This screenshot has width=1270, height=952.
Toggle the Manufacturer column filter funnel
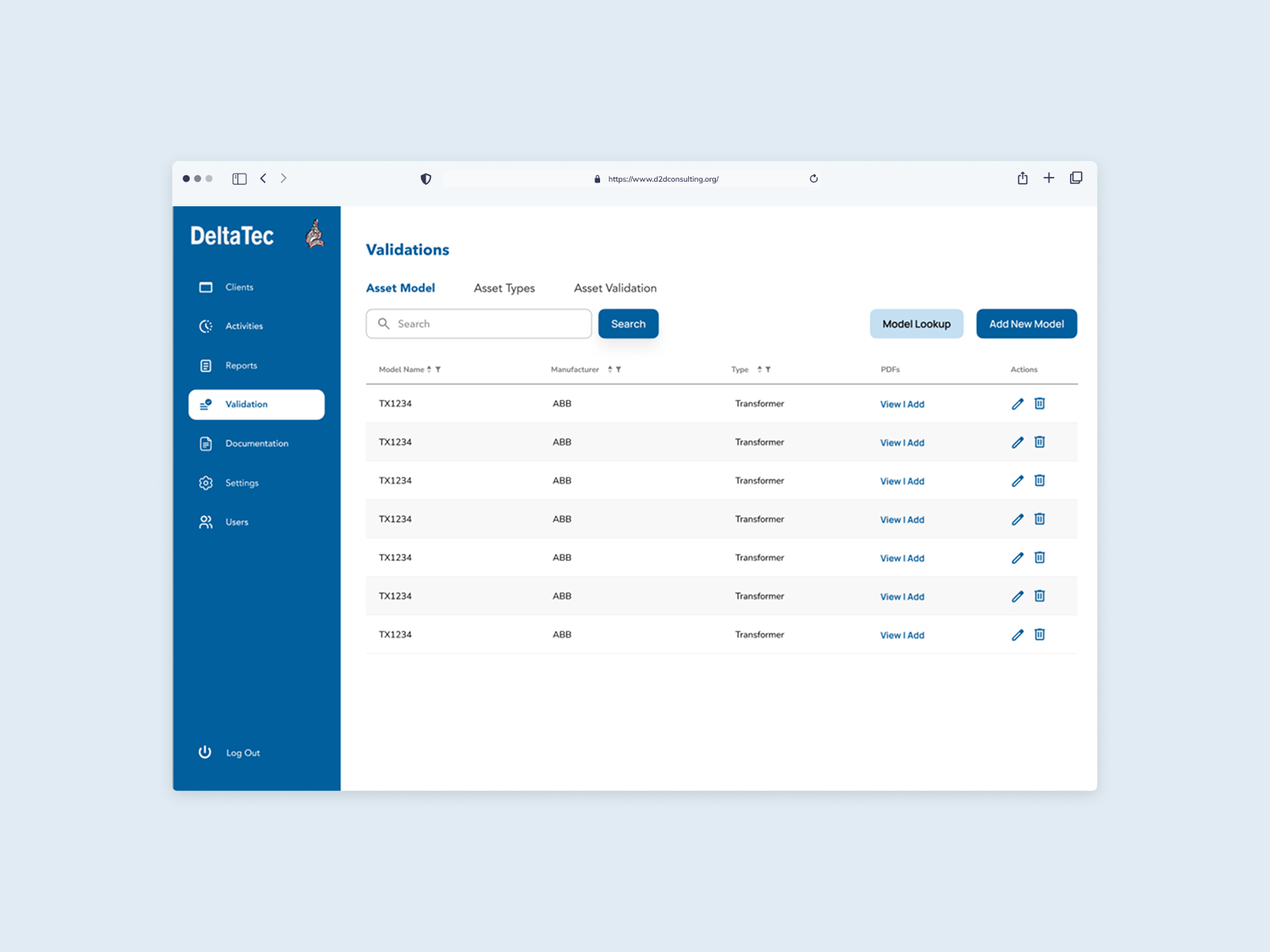point(620,369)
